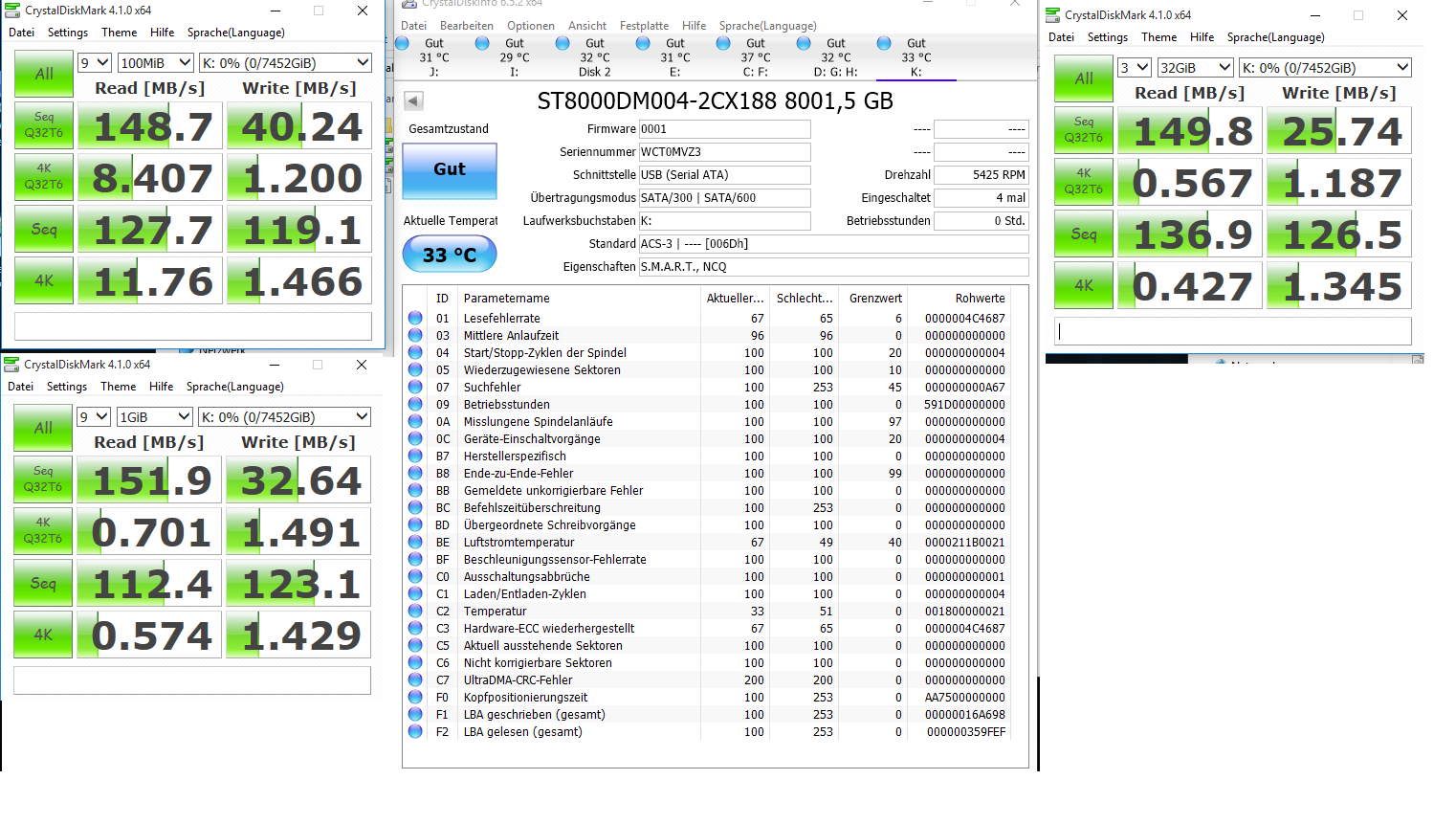Click status orb next to Ende-zu-Ende-Fehler
Screen dimensions: 1456x824
click(x=415, y=473)
